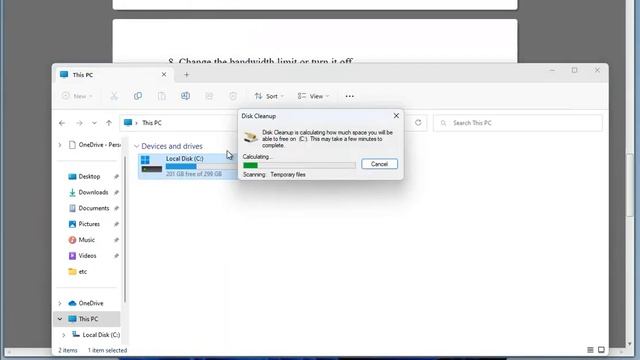This screenshot has width=640, height=360.
Task: Go forward with the forward arrow
Action: point(79,123)
